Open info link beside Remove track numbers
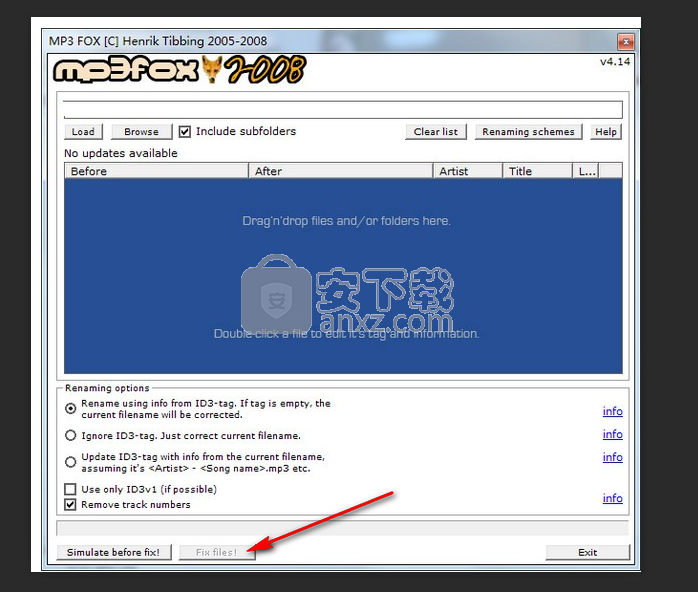Image resolution: width=698 pixels, height=592 pixels. point(613,498)
